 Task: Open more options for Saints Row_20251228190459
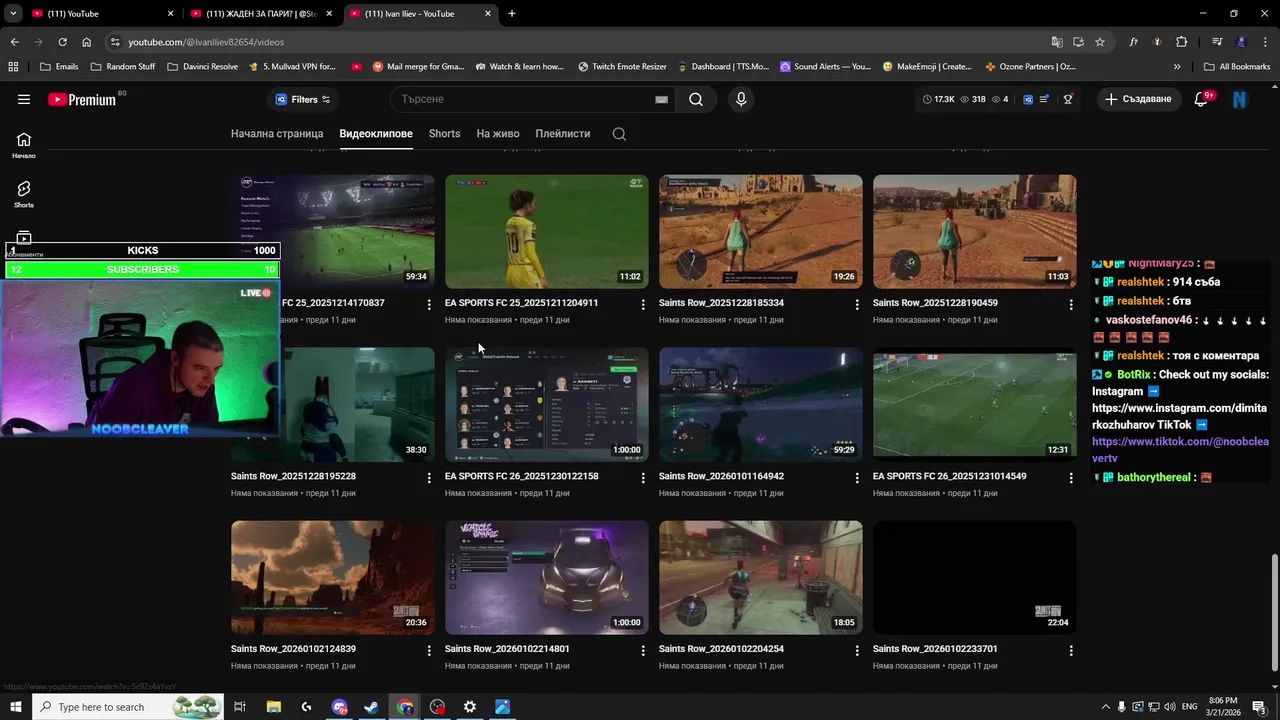pyautogui.click(x=1071, y=304)
